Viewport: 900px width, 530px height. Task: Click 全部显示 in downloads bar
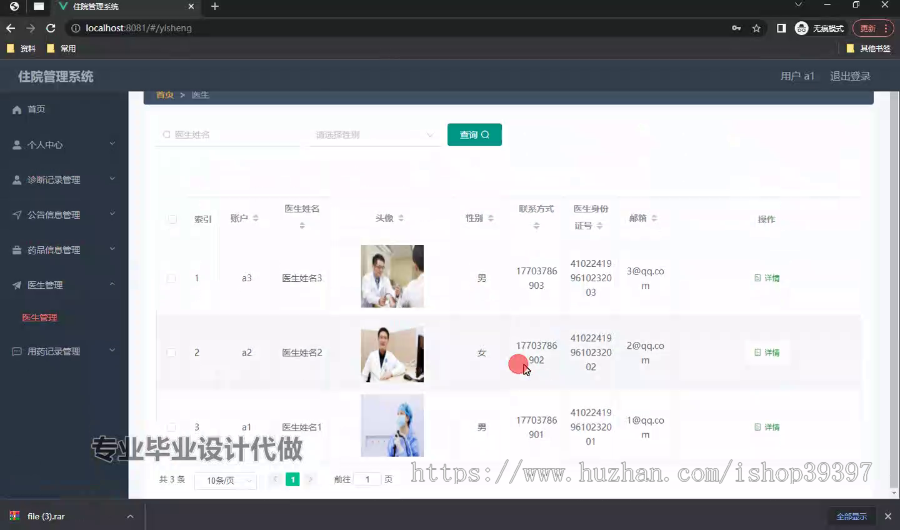click(852, 516)
